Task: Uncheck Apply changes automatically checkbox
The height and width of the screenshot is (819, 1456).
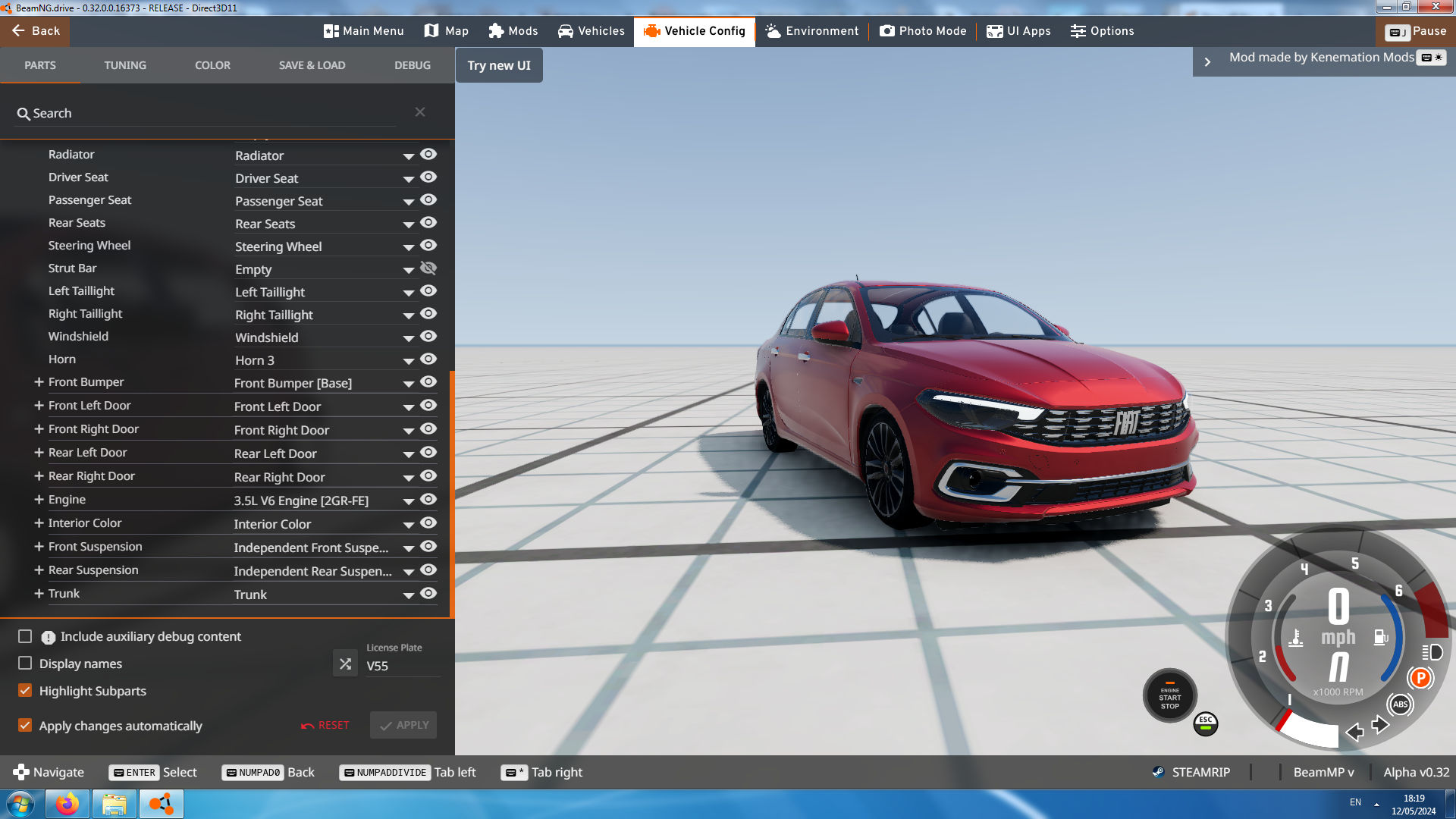Action: tap(25, 726)
